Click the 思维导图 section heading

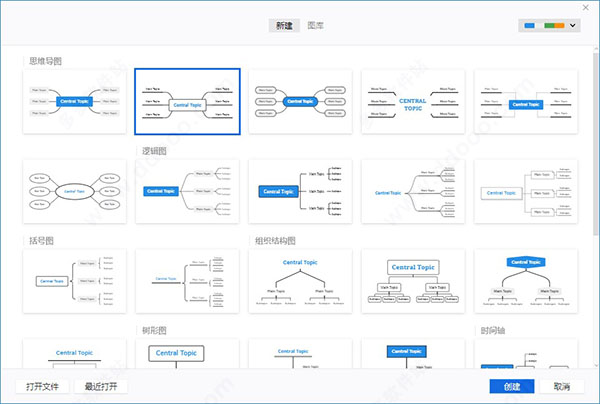pos(46,61)
